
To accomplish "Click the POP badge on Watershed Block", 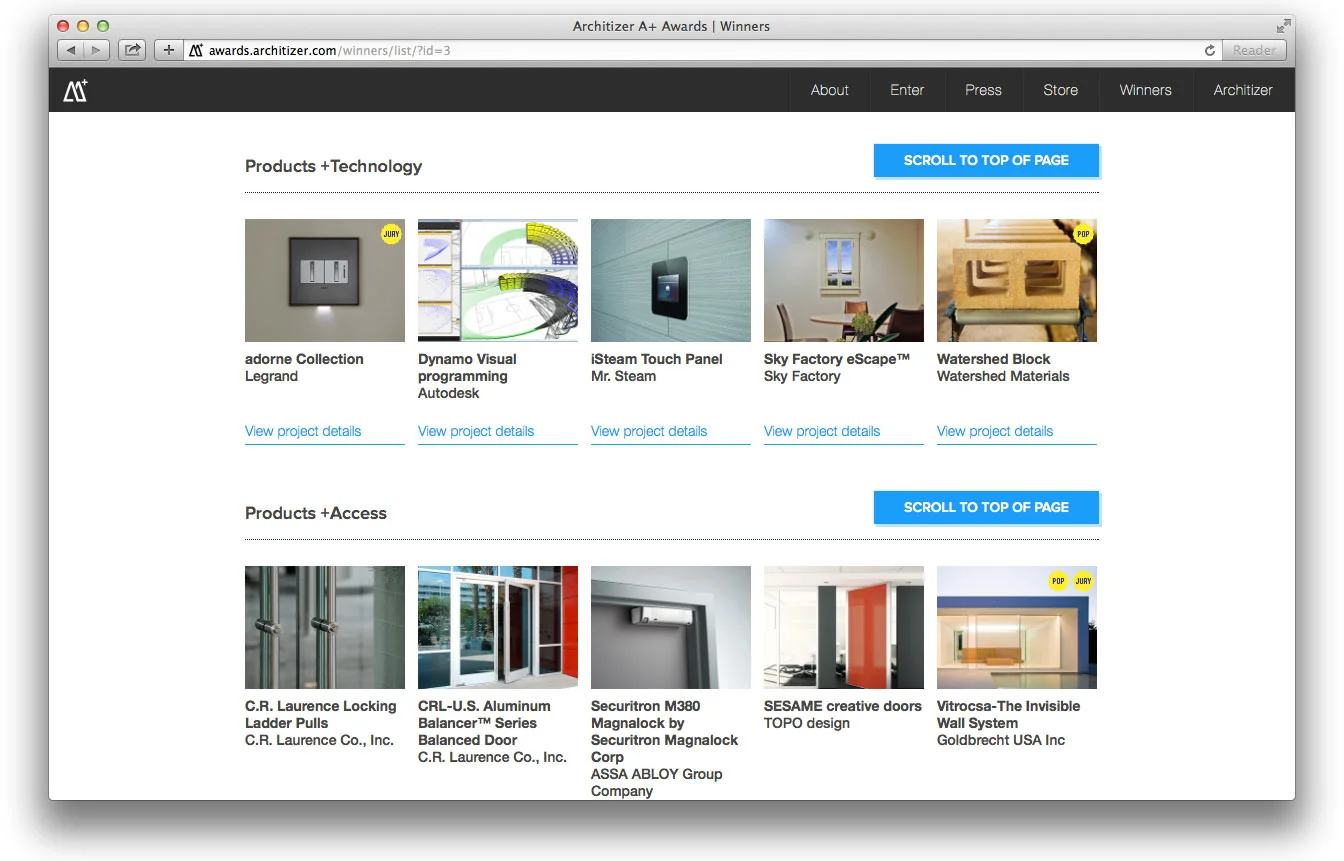I will click(x=1083, y=234).
